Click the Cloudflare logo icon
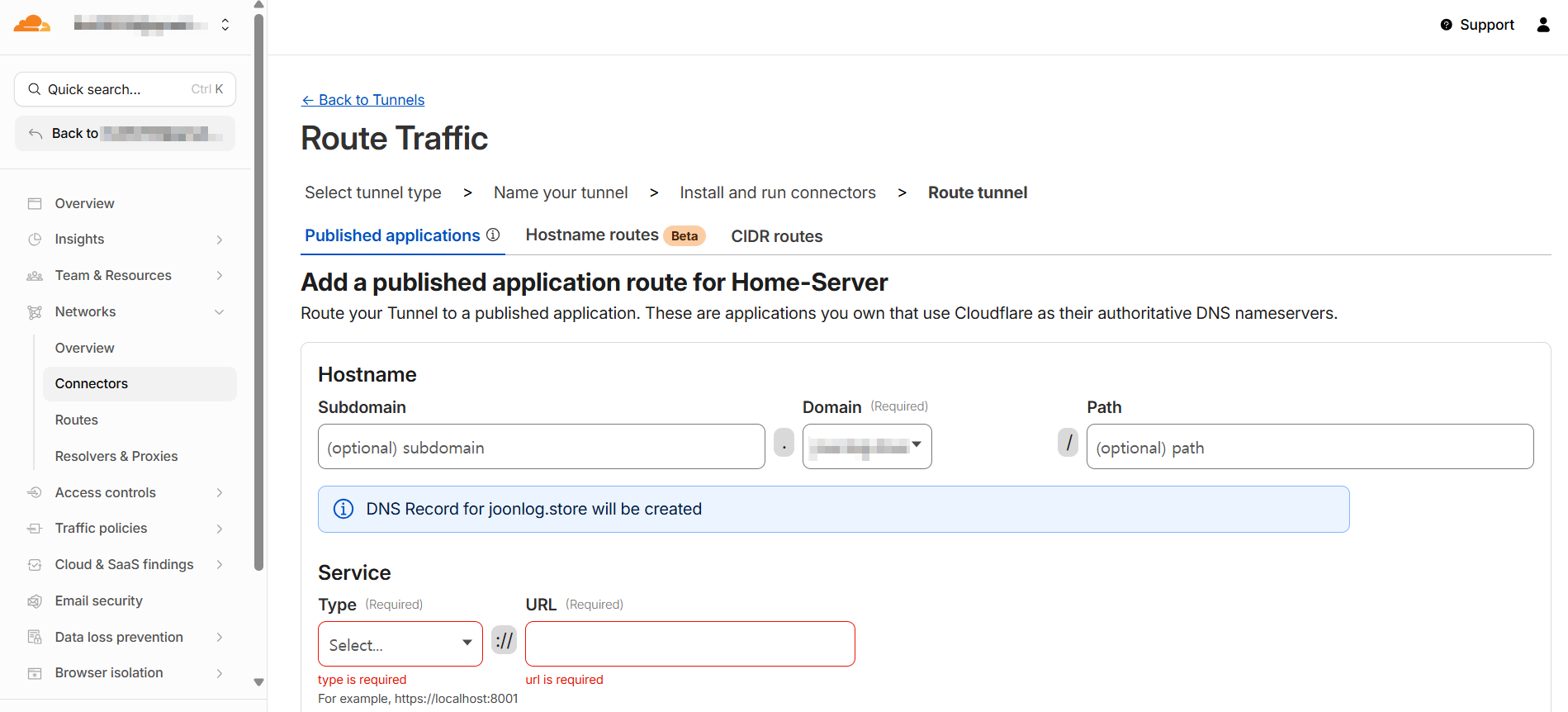 (x=32, y=24)
